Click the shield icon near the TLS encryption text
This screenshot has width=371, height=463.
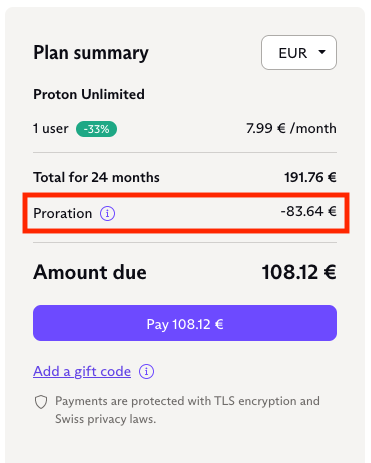(41, 402)
